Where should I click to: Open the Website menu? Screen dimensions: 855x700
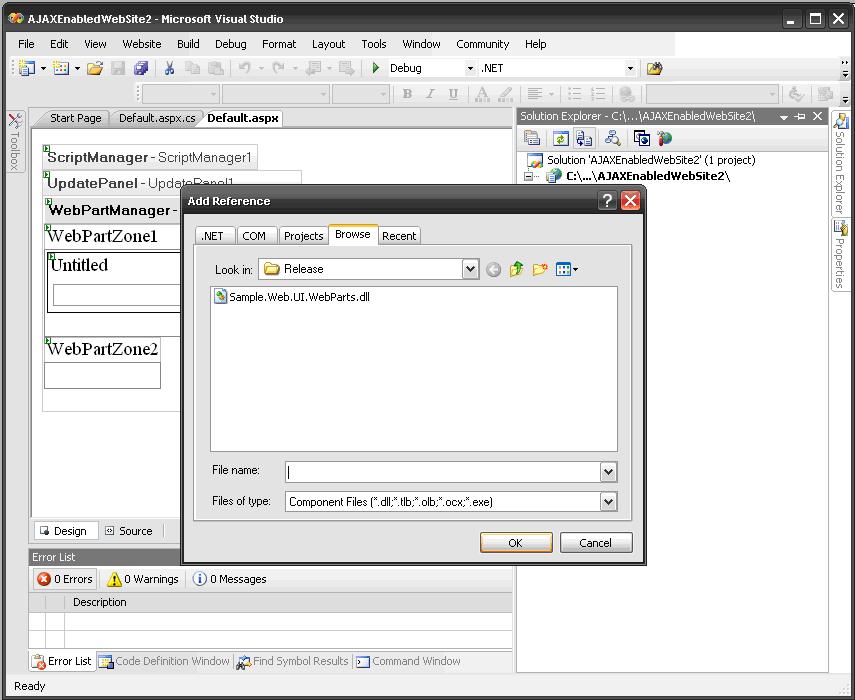142,44
